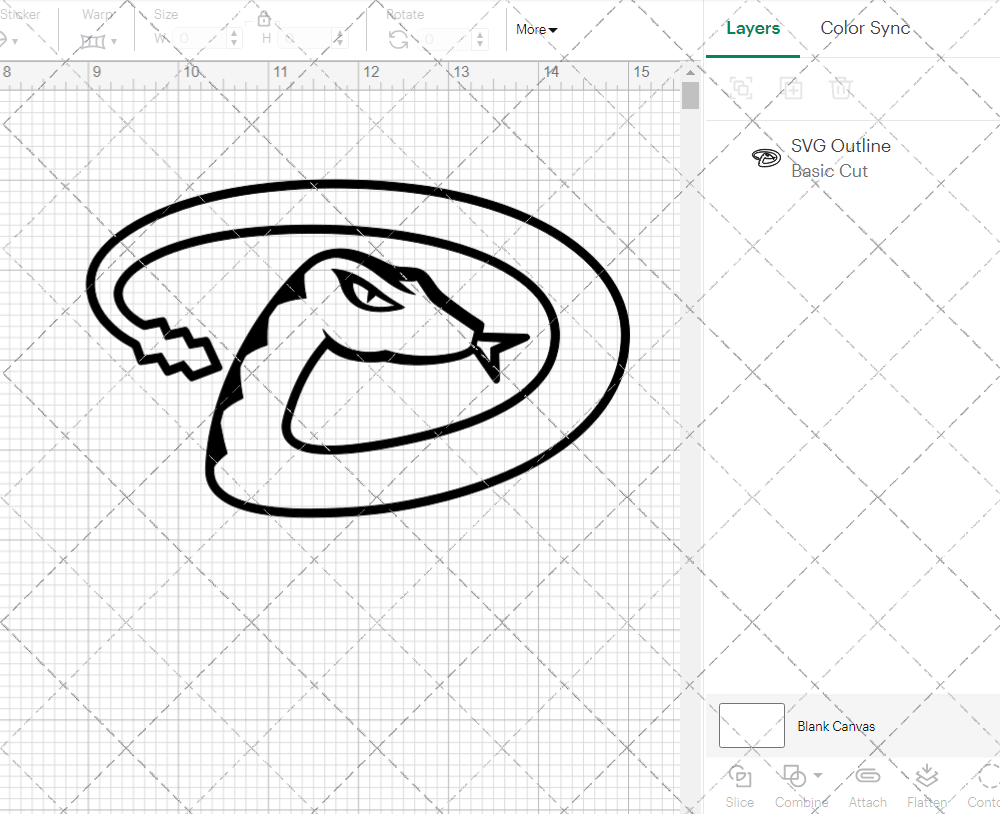This screenshot has width=1000, height=814.
Task: Click the canvas vertical scrollbar
Action: [x=690, y=96]
